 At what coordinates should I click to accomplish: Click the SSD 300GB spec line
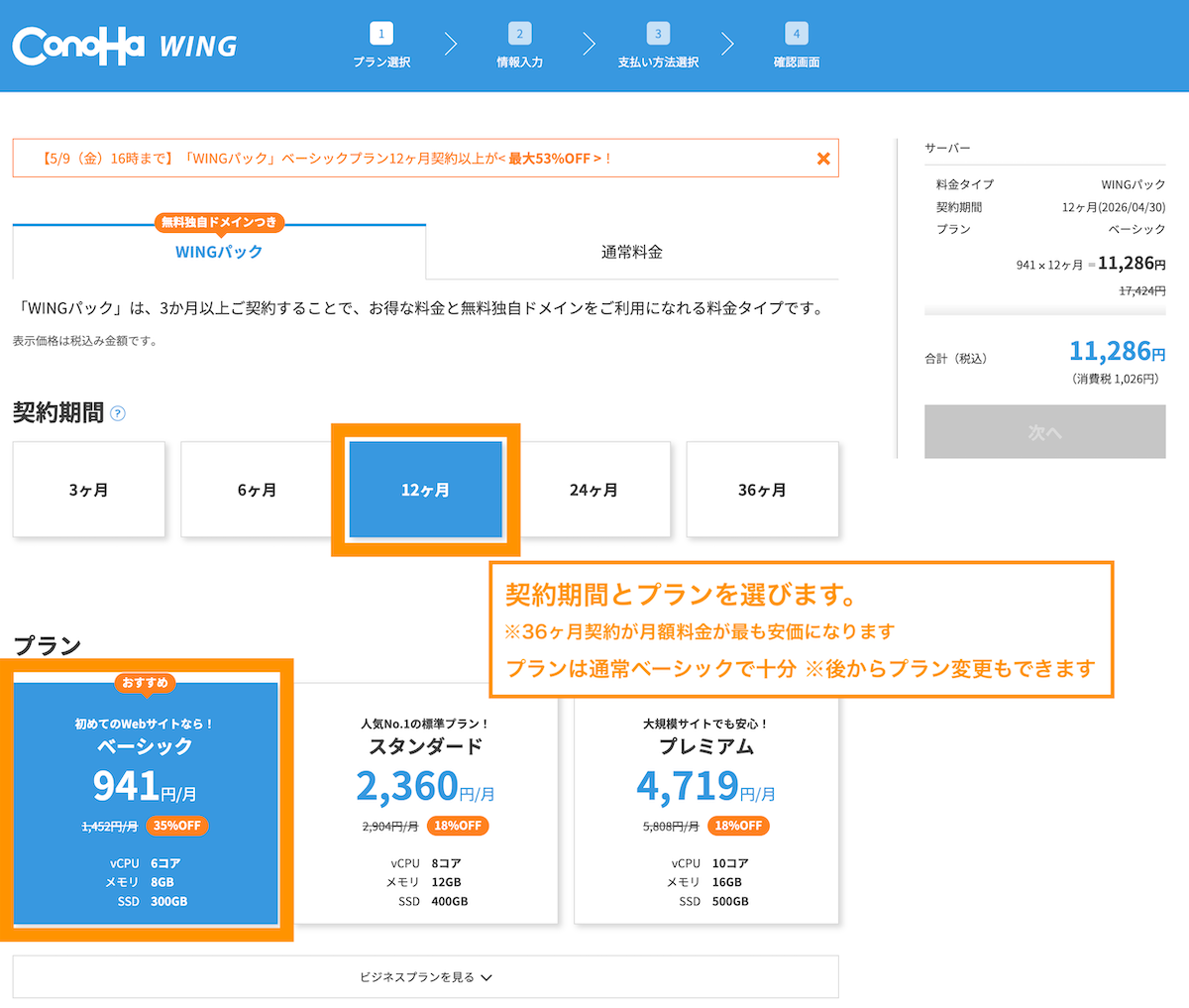[152, 901]
